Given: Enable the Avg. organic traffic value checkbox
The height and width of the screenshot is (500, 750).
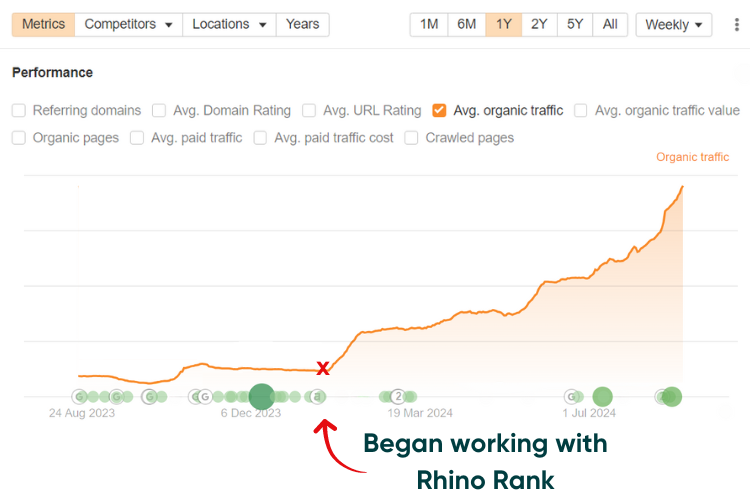Looking at the screenshot, I should coord(581,111).
